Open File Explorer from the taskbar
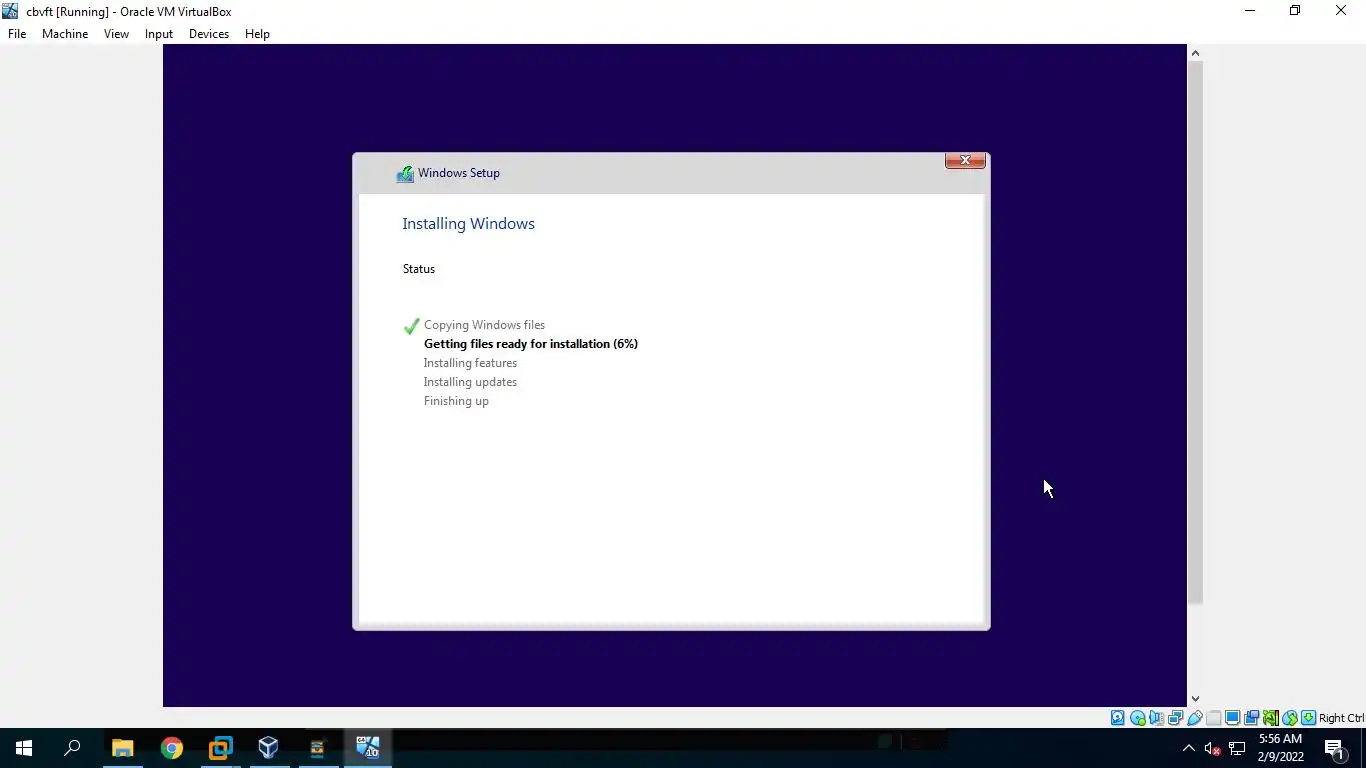 pyautogui.click(x=122, y=748)
